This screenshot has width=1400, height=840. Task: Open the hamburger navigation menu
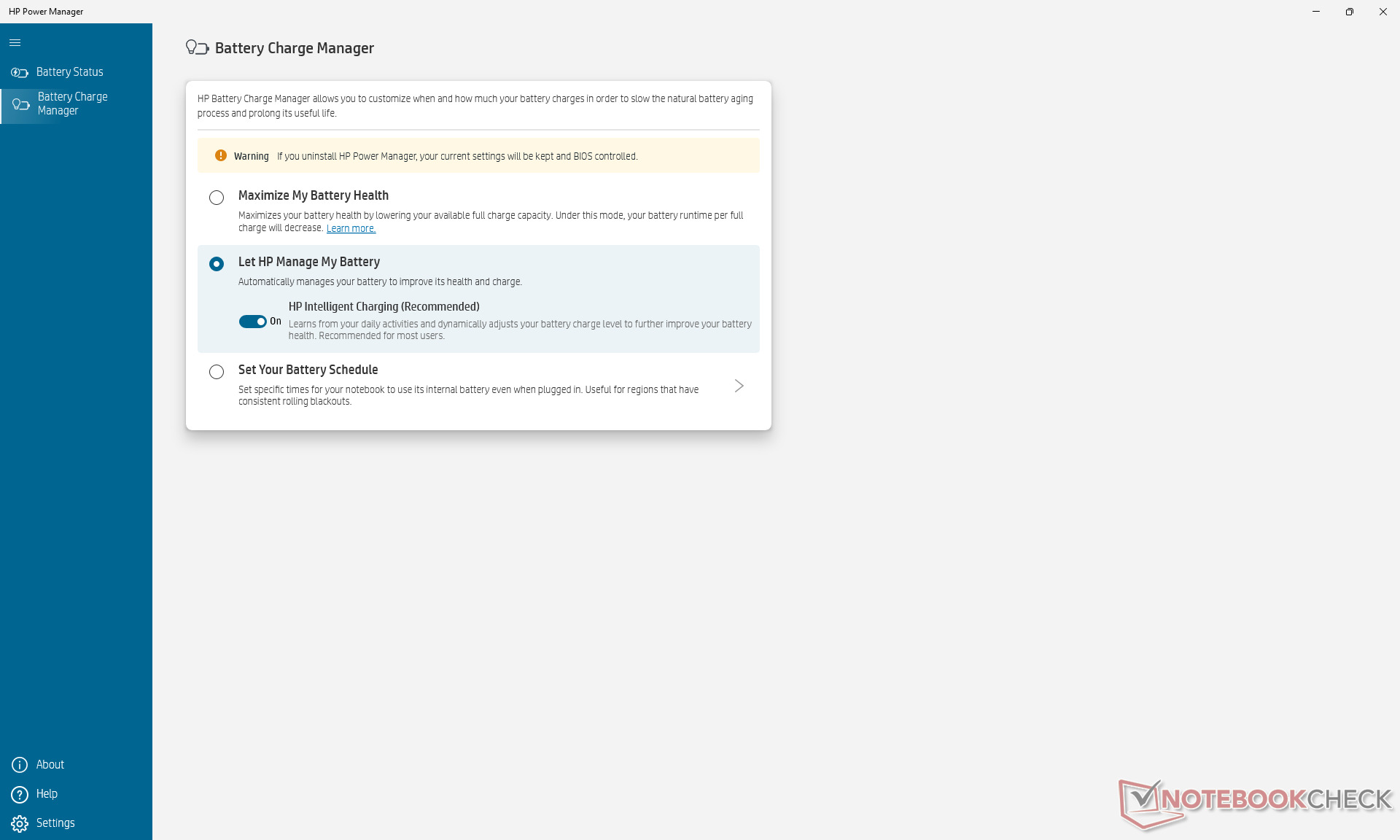15,43
